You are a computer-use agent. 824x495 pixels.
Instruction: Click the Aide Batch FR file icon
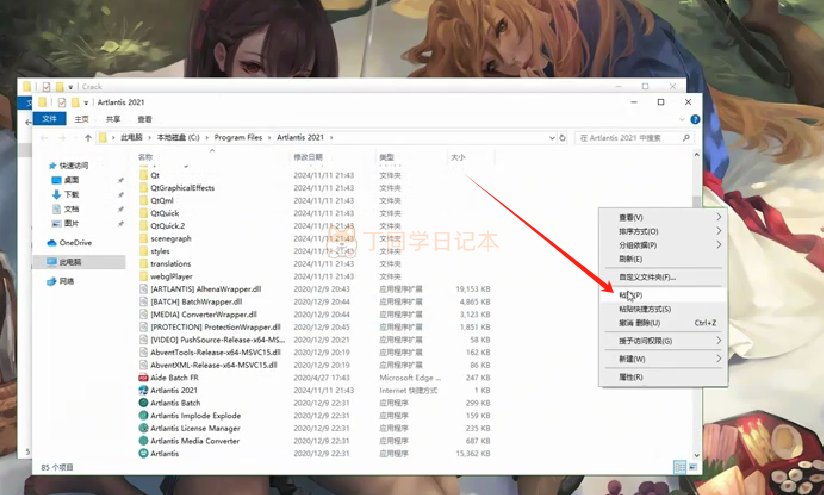(x=144, y=377)
